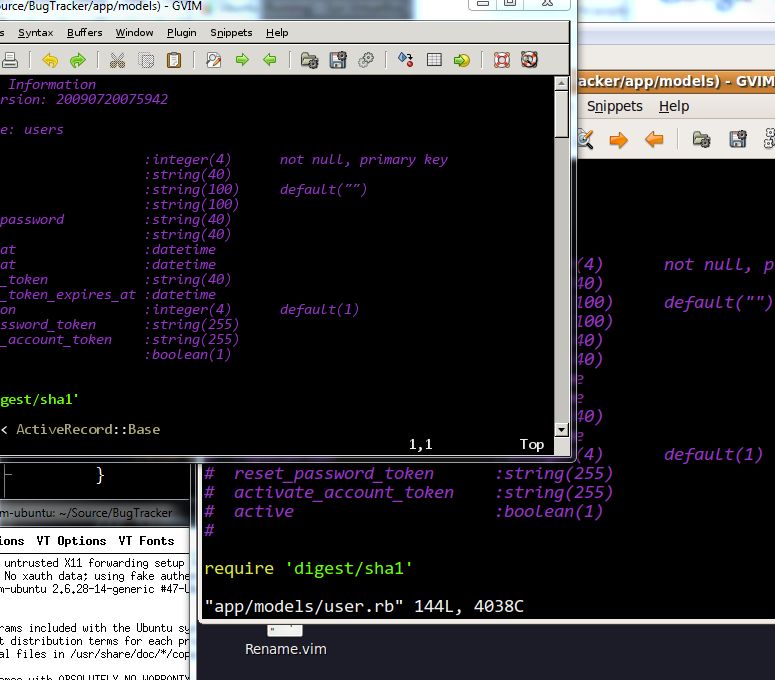Click the '20090720075942' version text
775x680 pixels.
[x=112, y=99]
